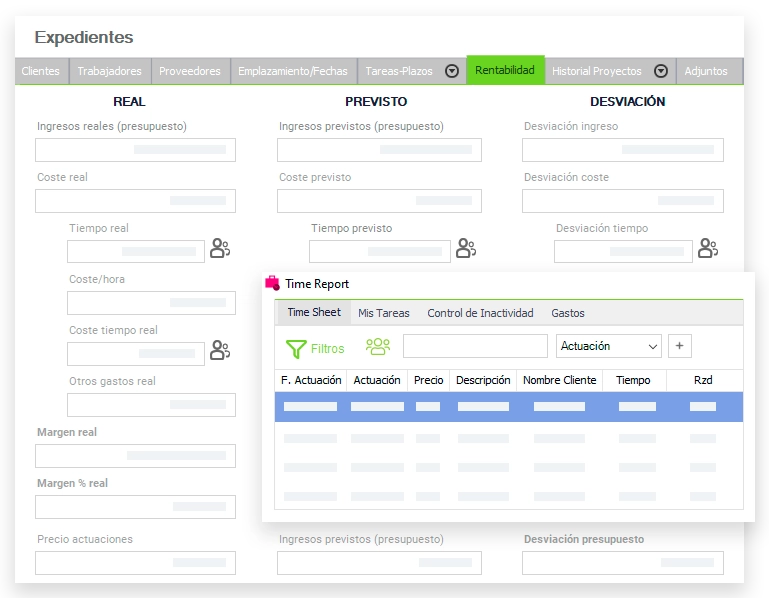Click the green group users icon

tap(378, 347)
